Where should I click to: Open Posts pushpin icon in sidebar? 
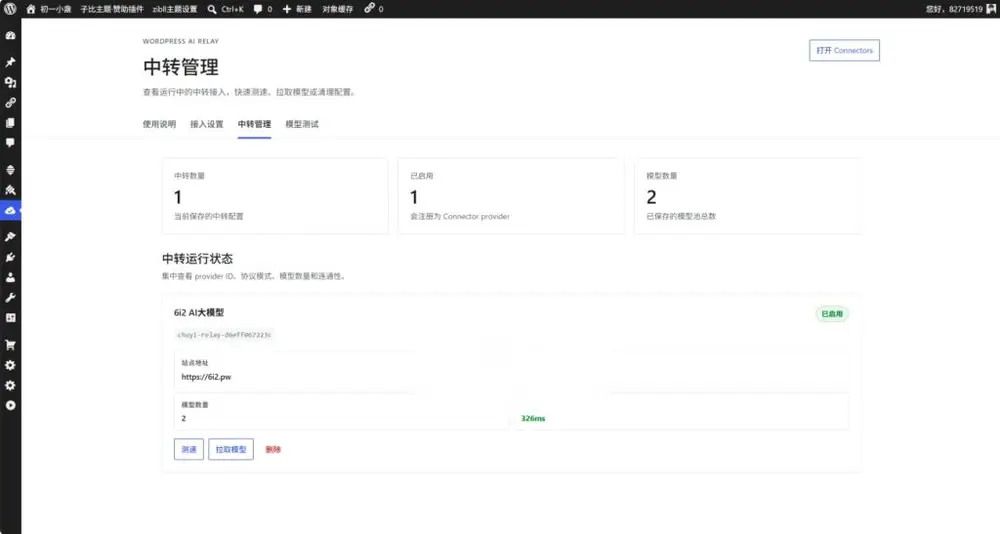coord(10,63)
